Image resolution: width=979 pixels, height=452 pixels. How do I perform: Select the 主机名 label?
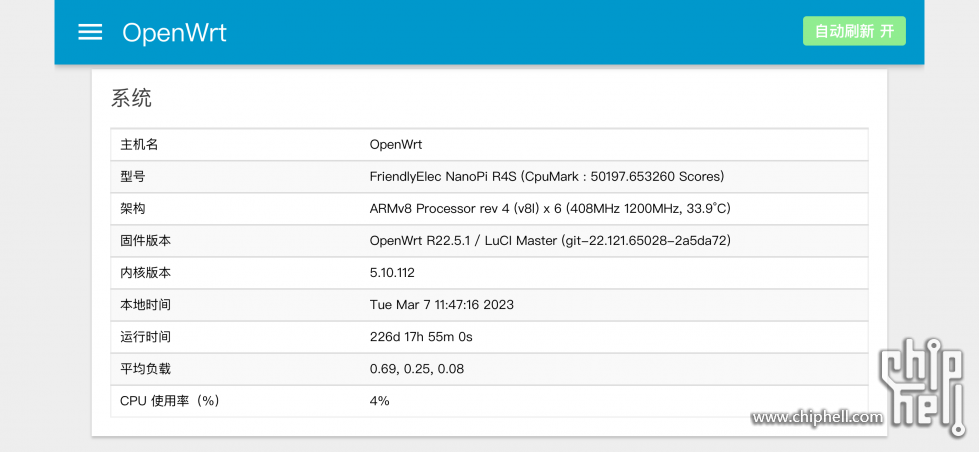139,145
